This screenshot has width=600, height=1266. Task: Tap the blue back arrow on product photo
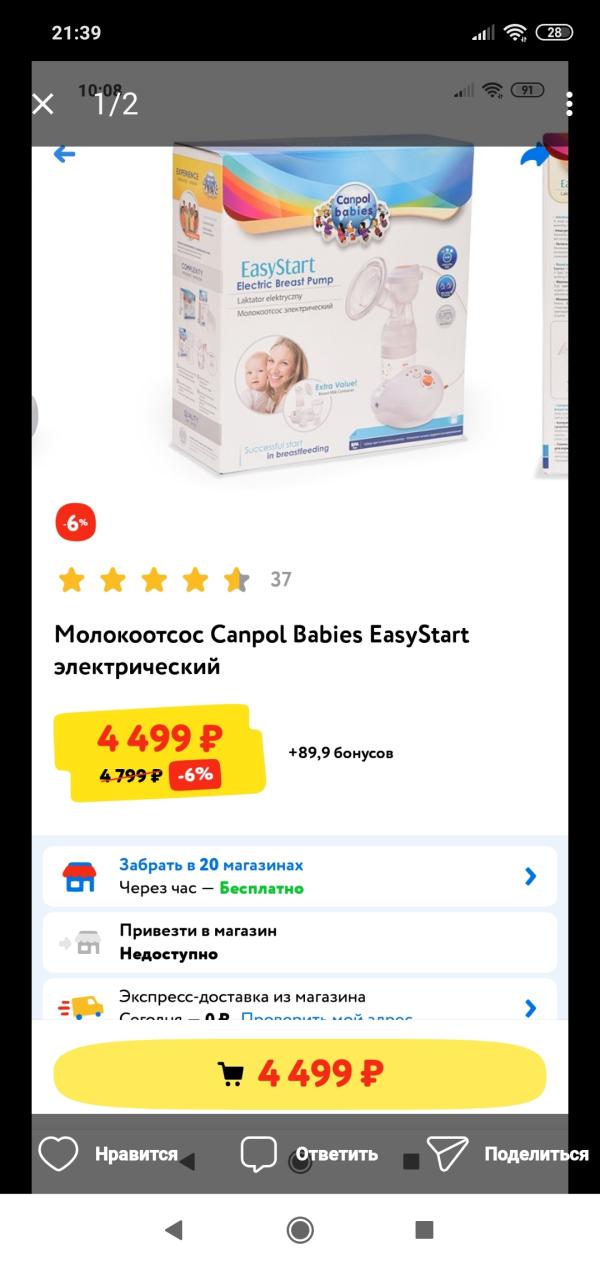64,154
